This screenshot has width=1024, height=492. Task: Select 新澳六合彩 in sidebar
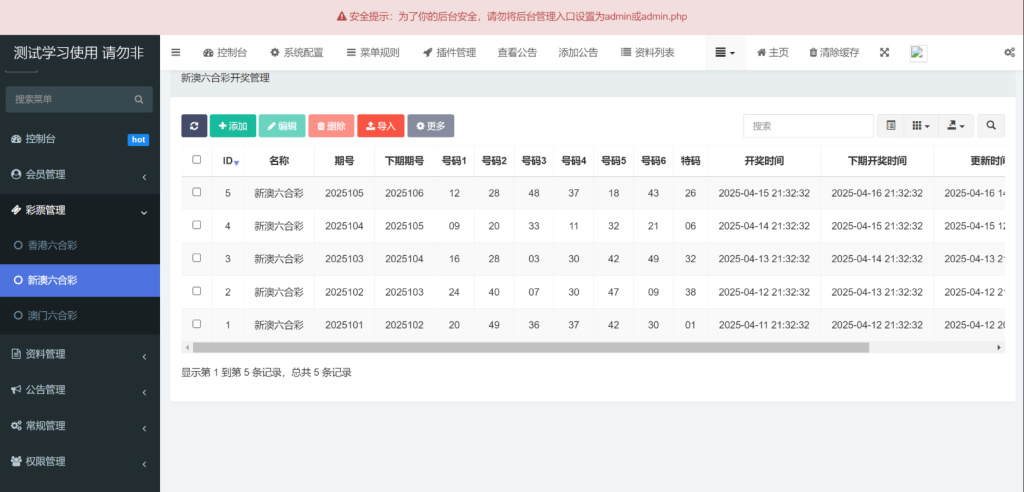pos(80,280)
